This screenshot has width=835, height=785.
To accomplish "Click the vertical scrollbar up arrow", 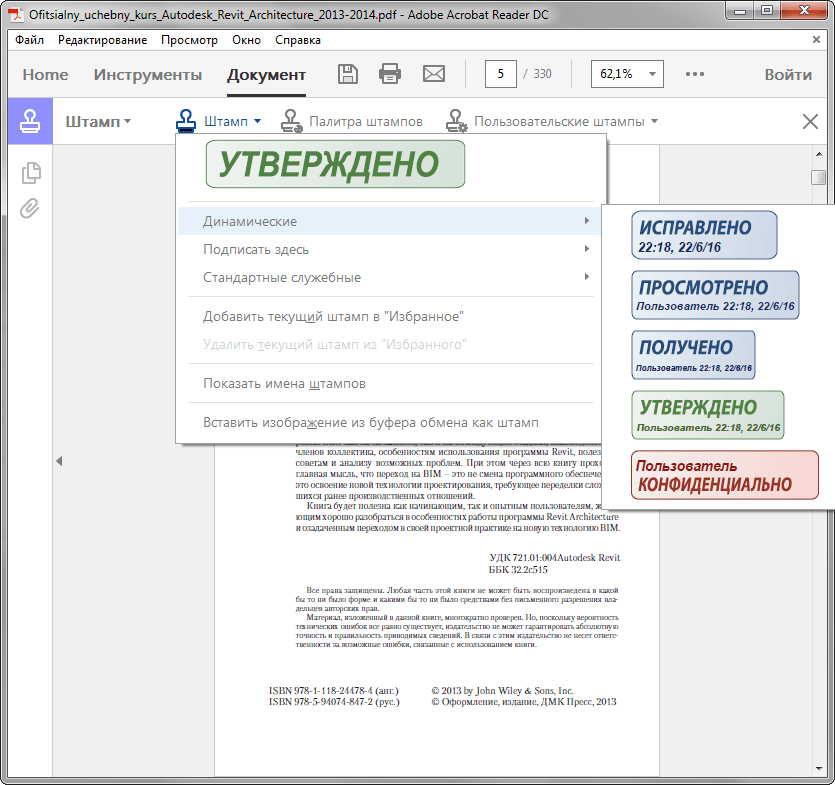I will 819,154.
